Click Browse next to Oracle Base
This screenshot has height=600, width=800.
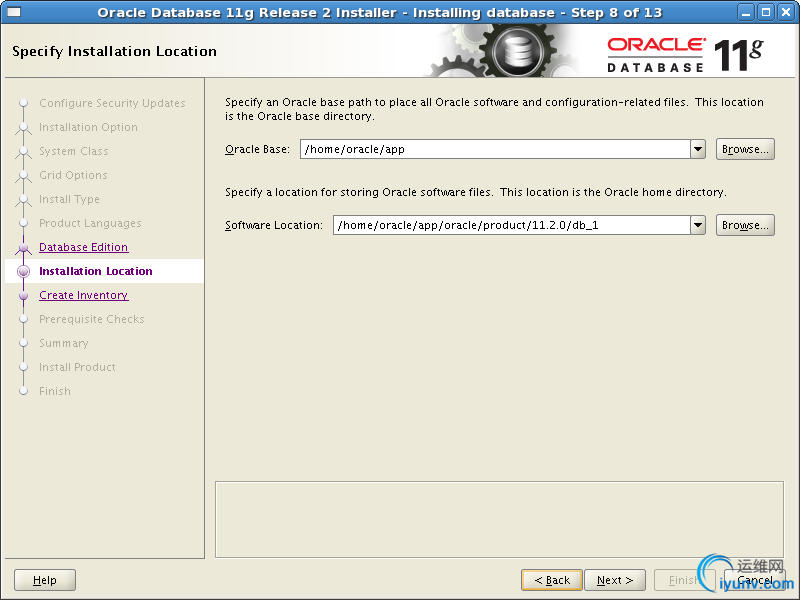[x=745, y=149]
